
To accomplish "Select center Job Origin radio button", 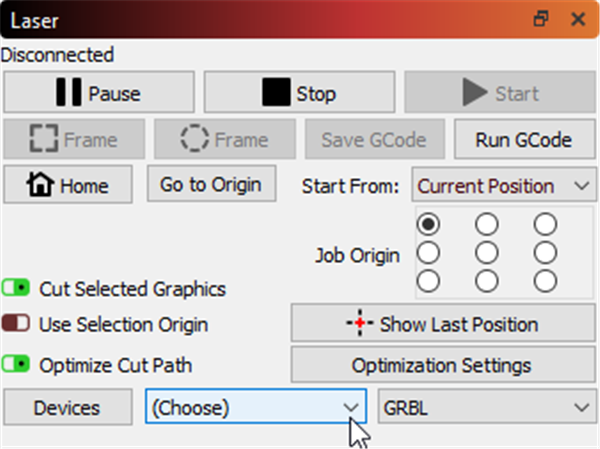I will (x=487, y=252).
